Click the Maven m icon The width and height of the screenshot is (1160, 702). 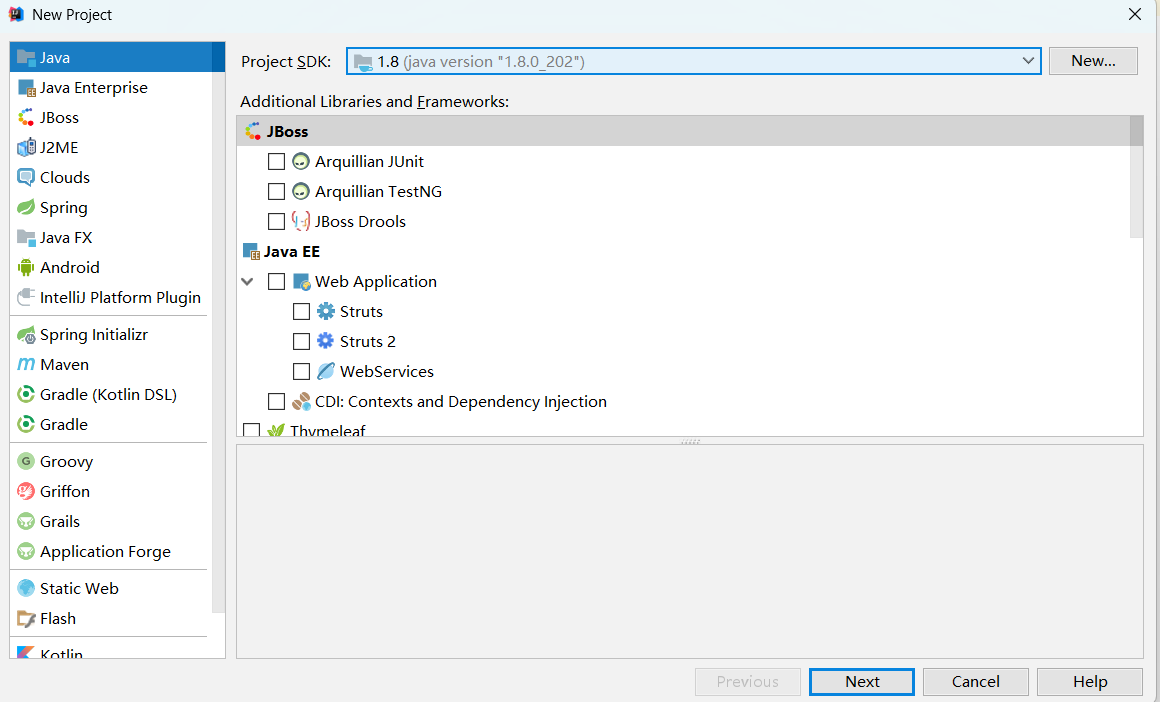pyautogui.click(x=26, y=365)
